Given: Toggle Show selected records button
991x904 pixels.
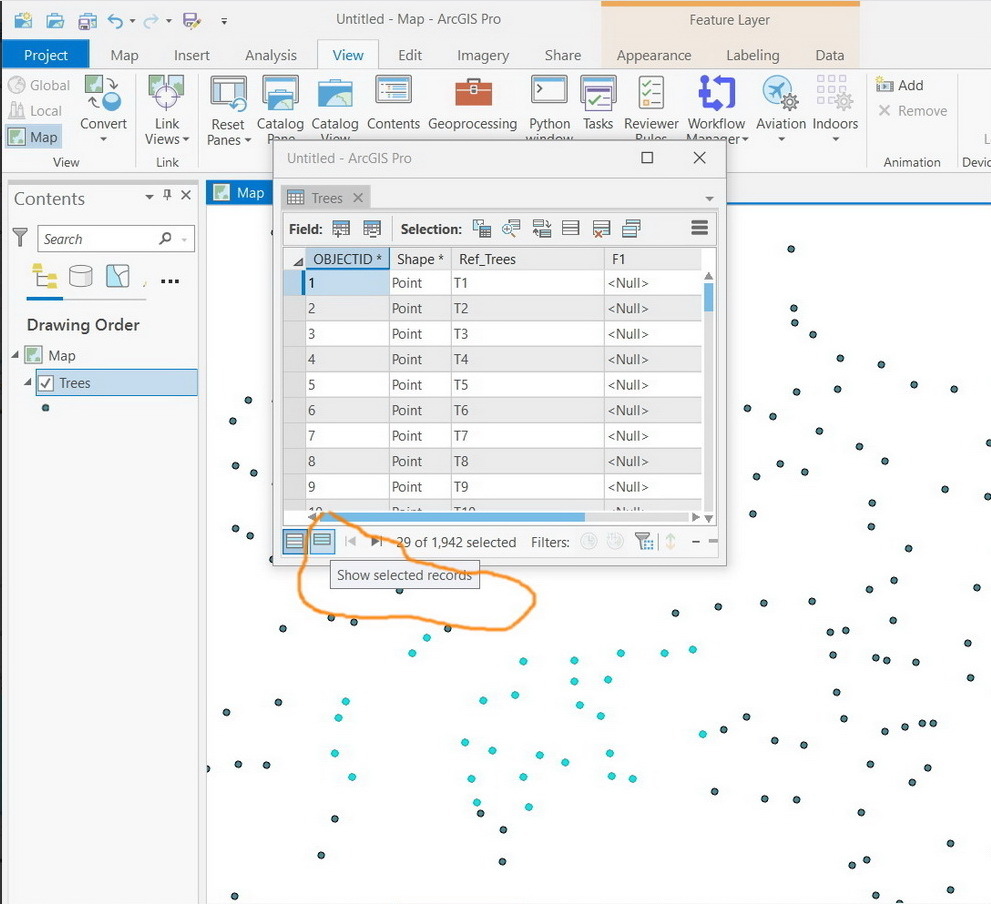Looking at the screenshot, I should (x=322, y=542).
